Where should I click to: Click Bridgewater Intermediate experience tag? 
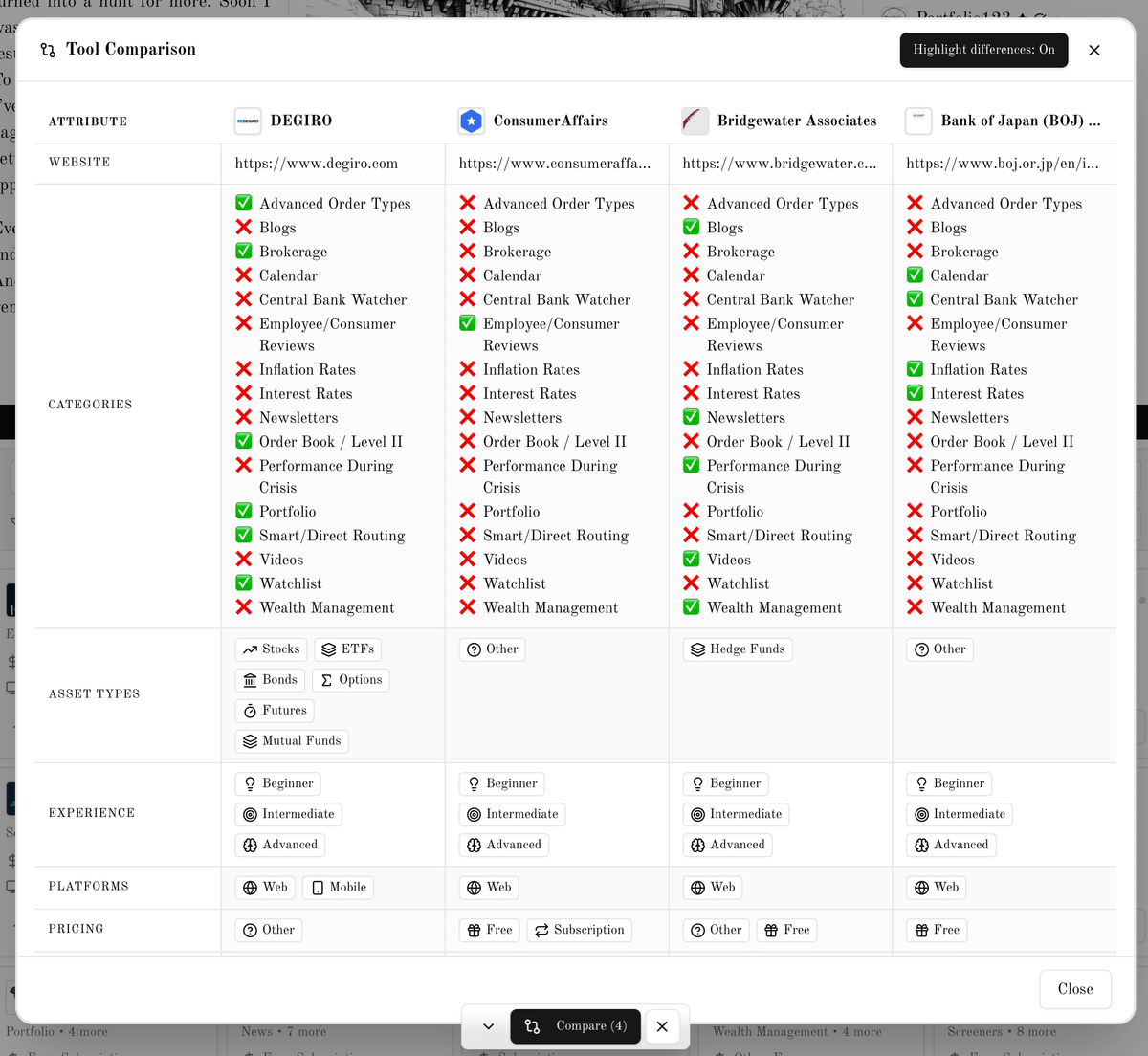pyautogui.click(x=736, y=815)
